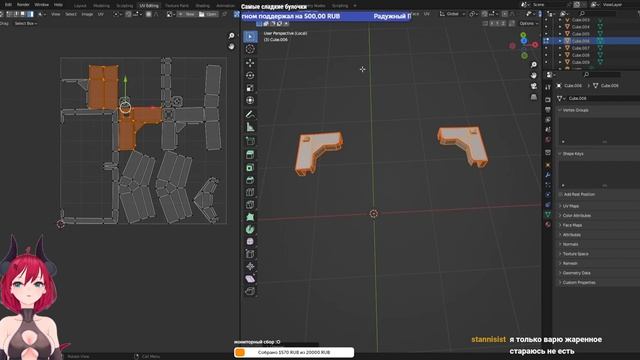This screenshot has height=360, width=640.
Task: Expand the Normals panel
Action: (x=570, y=244)
